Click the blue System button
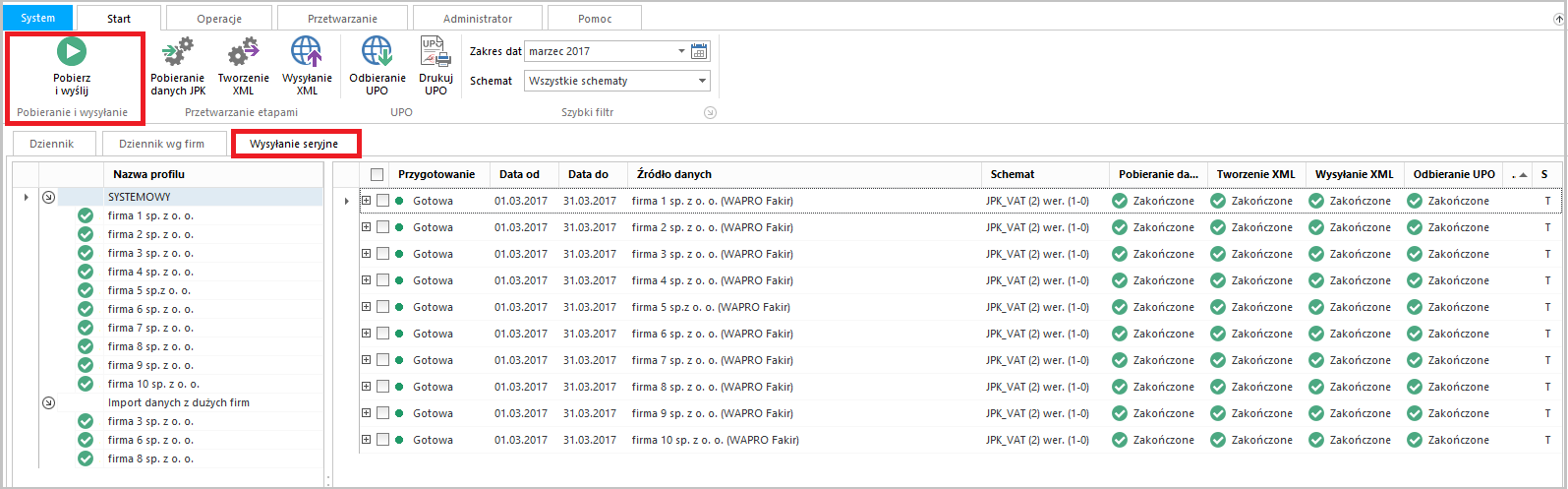Image resolution: width=1568 pixels, height=489 pixels. pyautogui.click(x=38, y=19)
